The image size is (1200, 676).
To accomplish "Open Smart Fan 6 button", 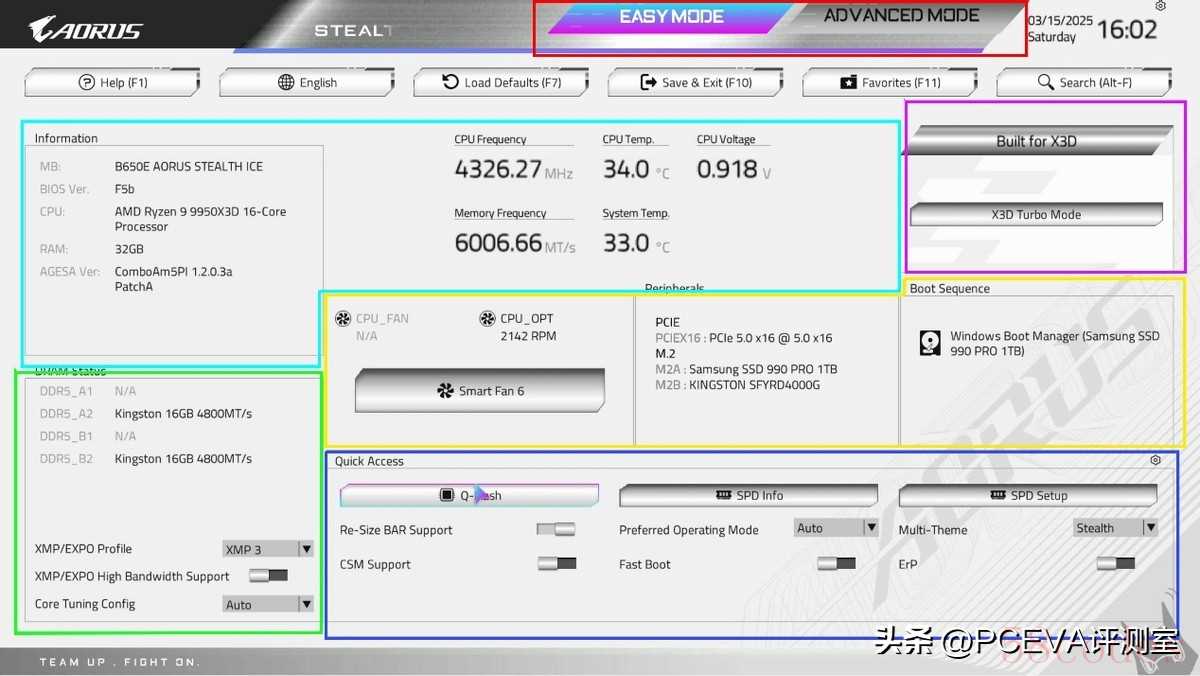I will pos(479,390).
